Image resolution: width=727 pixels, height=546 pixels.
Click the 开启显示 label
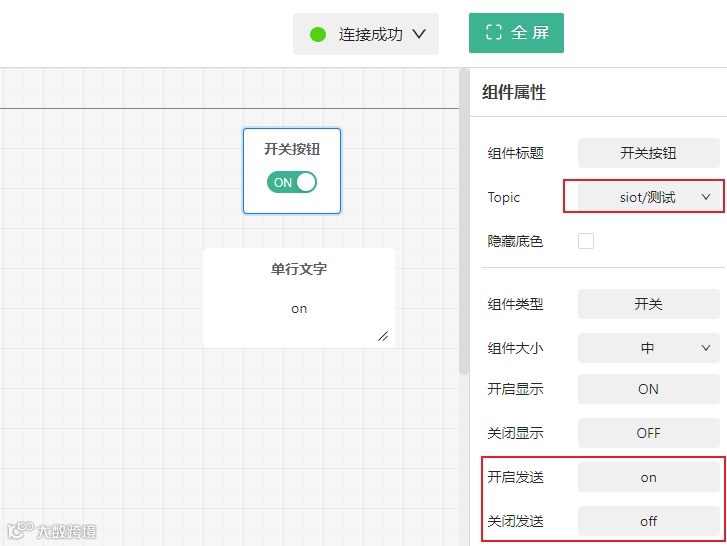pos(515,389)
